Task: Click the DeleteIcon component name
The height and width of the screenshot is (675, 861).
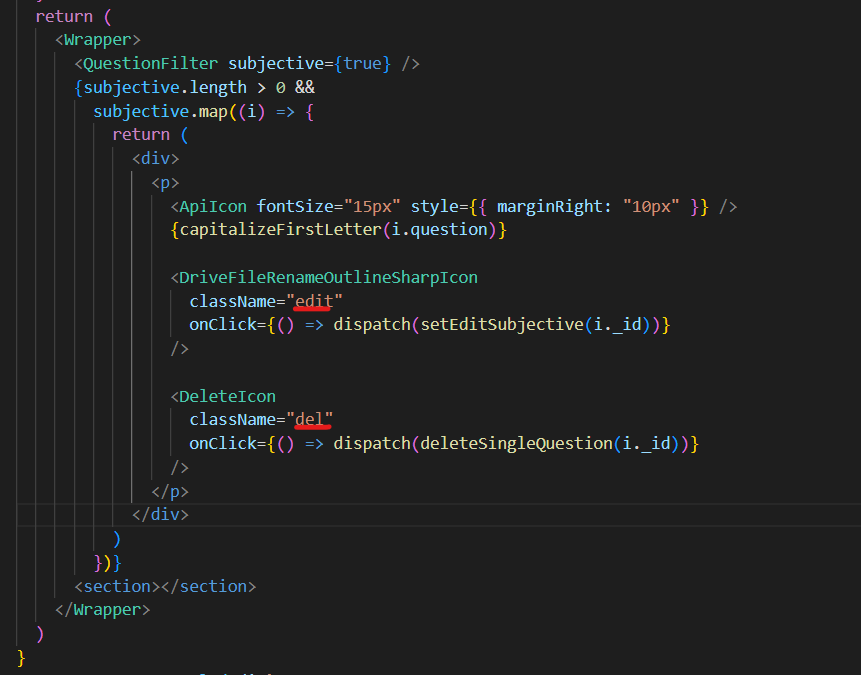Action: click(227, 396)
